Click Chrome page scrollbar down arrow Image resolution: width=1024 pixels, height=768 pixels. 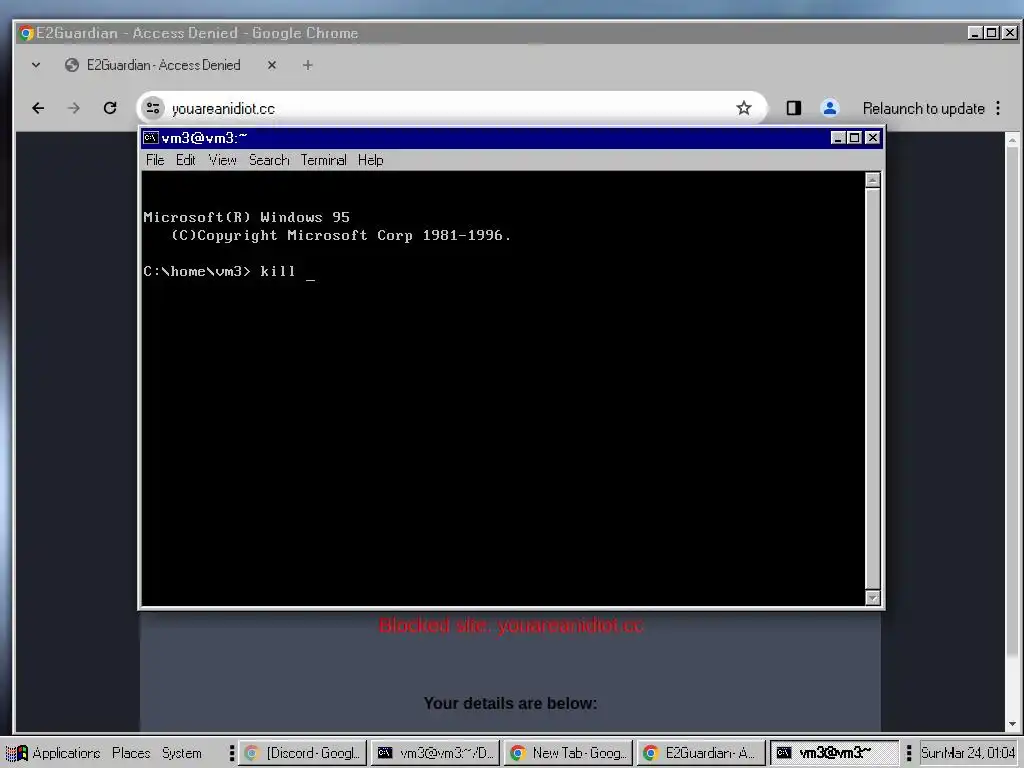pyautogui.click(x=1012, y=724)
